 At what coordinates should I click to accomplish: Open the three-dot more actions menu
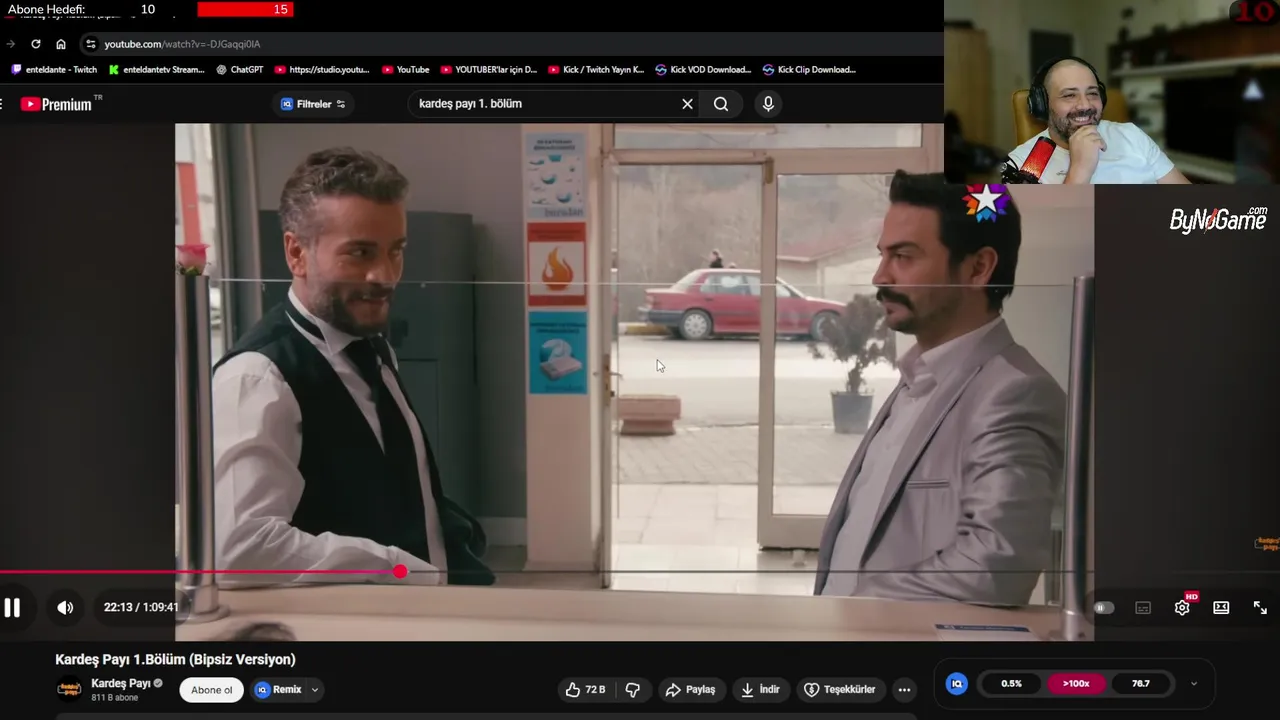[x=904, y=689]
